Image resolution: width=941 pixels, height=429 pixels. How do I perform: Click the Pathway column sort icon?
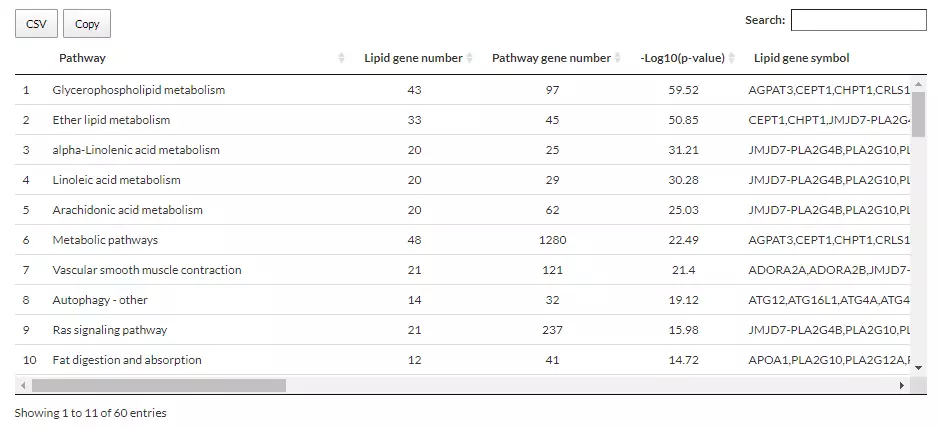(x=342, y=58)
